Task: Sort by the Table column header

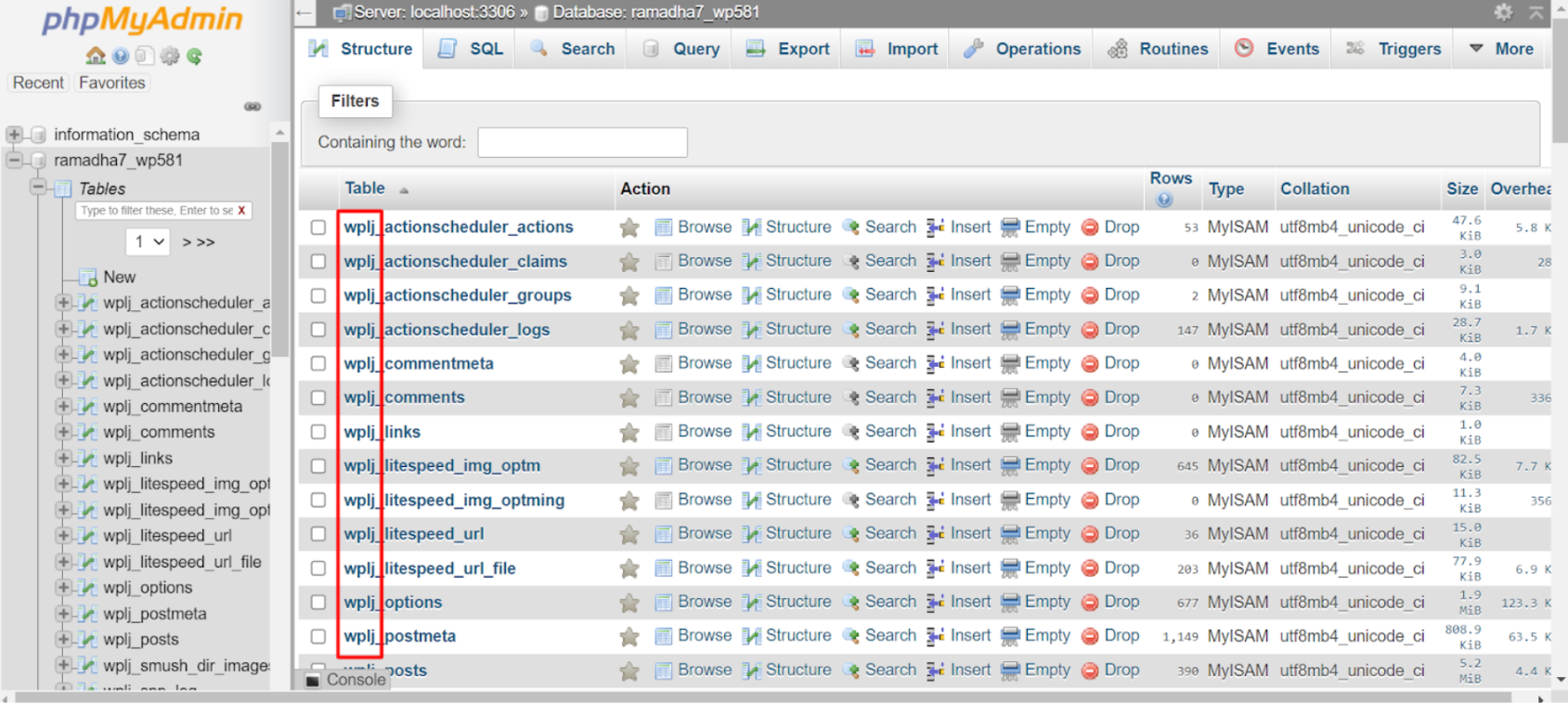Action: point(365,189)
